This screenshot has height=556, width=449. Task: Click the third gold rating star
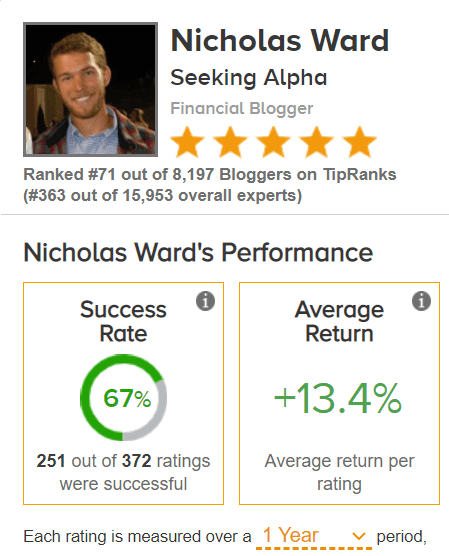coord(273,142)
